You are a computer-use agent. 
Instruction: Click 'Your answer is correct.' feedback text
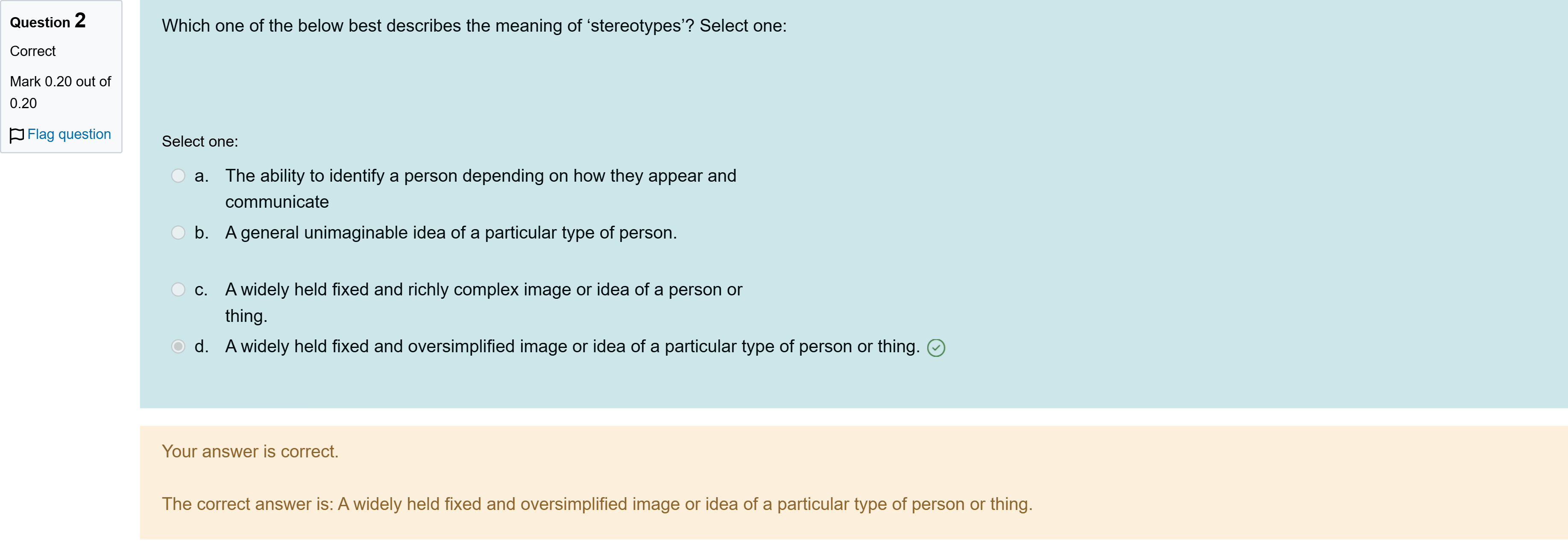[x=249, y=451]
